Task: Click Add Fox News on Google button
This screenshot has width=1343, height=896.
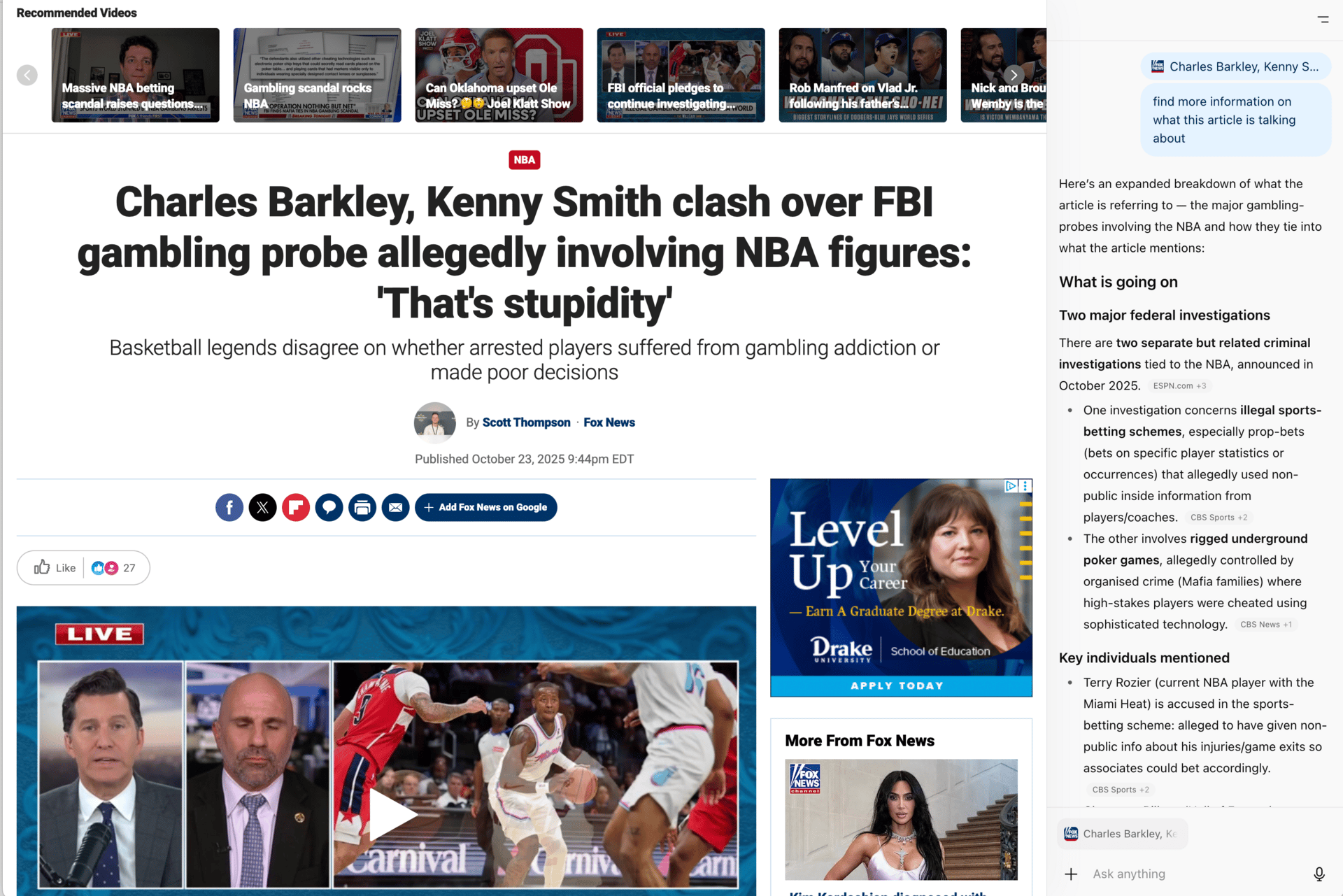Action: (x=486, y=507)
